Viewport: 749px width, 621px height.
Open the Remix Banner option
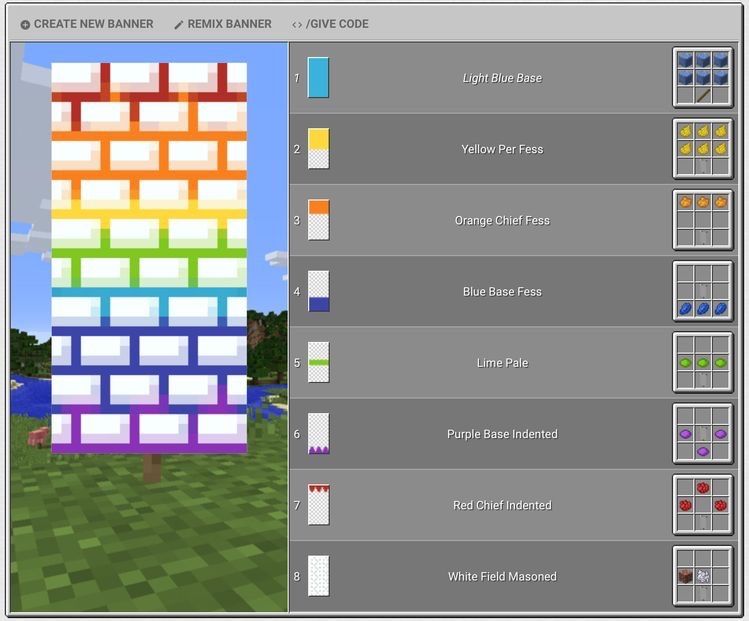[x=222, y=24]
